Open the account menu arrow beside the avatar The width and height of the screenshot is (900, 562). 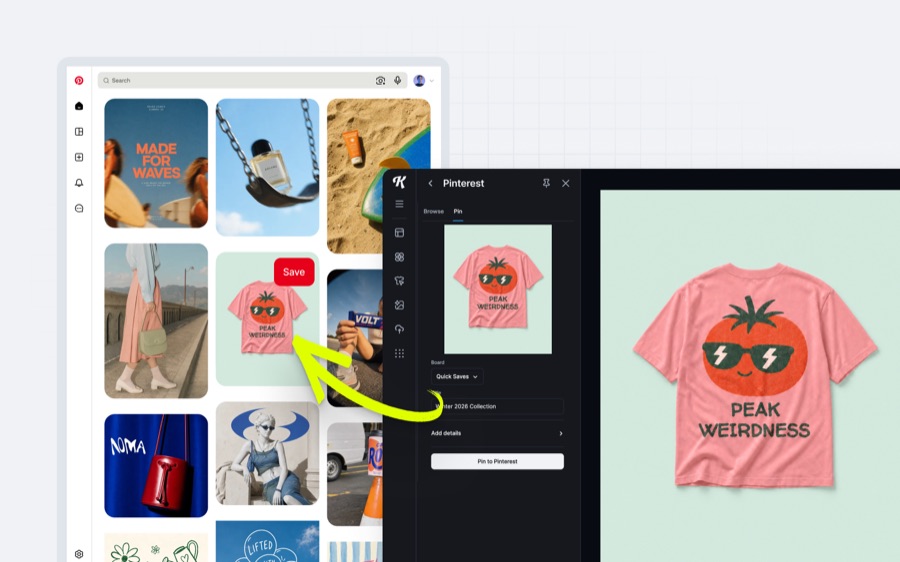pos(432,81)
